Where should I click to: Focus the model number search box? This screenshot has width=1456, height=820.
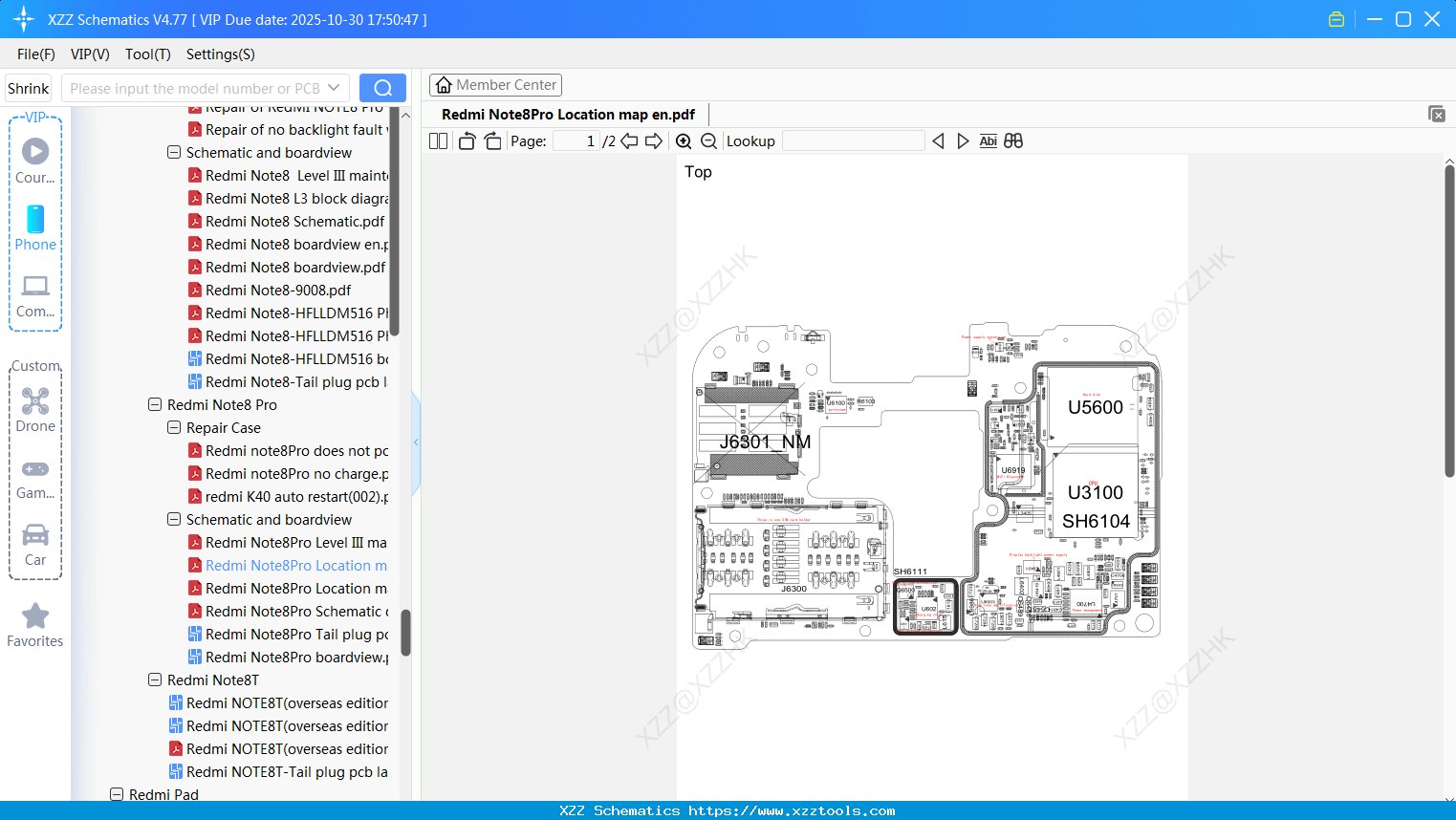coord(194,88)
